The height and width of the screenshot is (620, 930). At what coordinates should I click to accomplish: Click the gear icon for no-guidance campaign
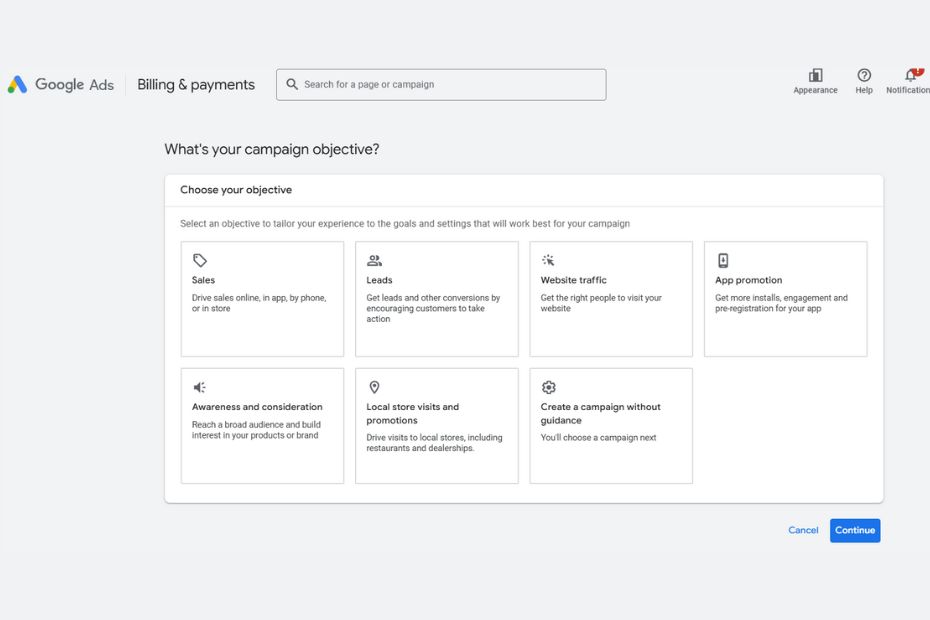[548, 388]
